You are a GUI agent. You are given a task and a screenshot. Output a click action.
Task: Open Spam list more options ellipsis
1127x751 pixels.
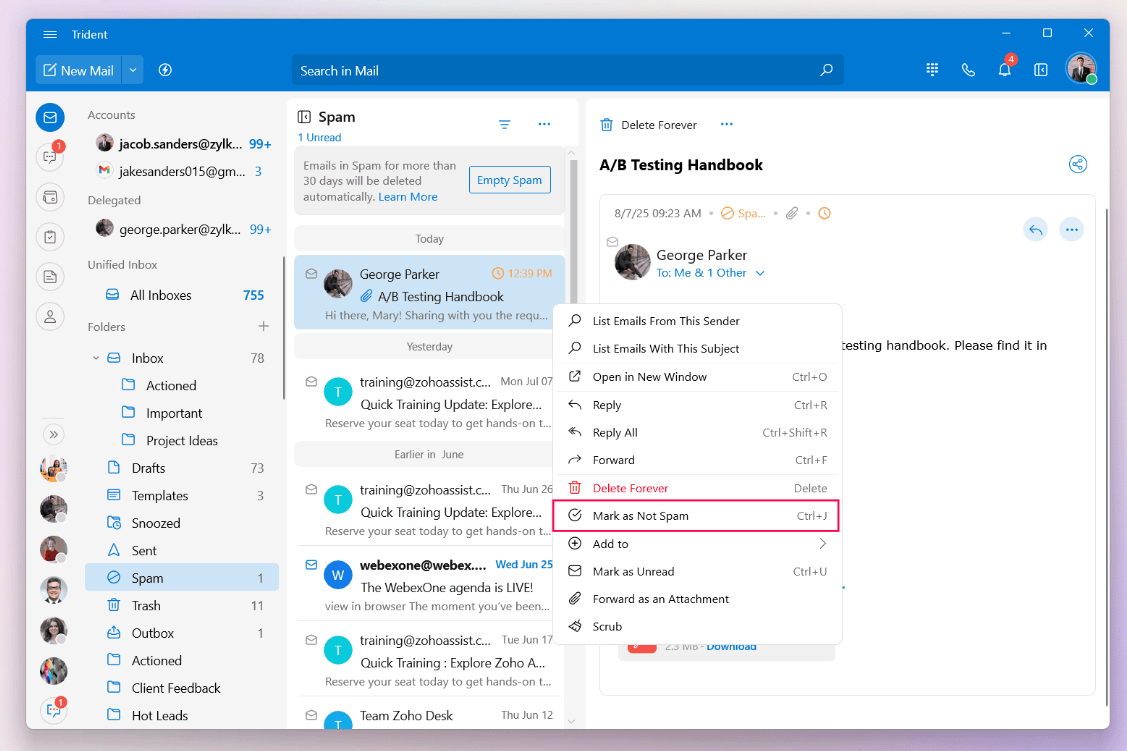point(544,124)
